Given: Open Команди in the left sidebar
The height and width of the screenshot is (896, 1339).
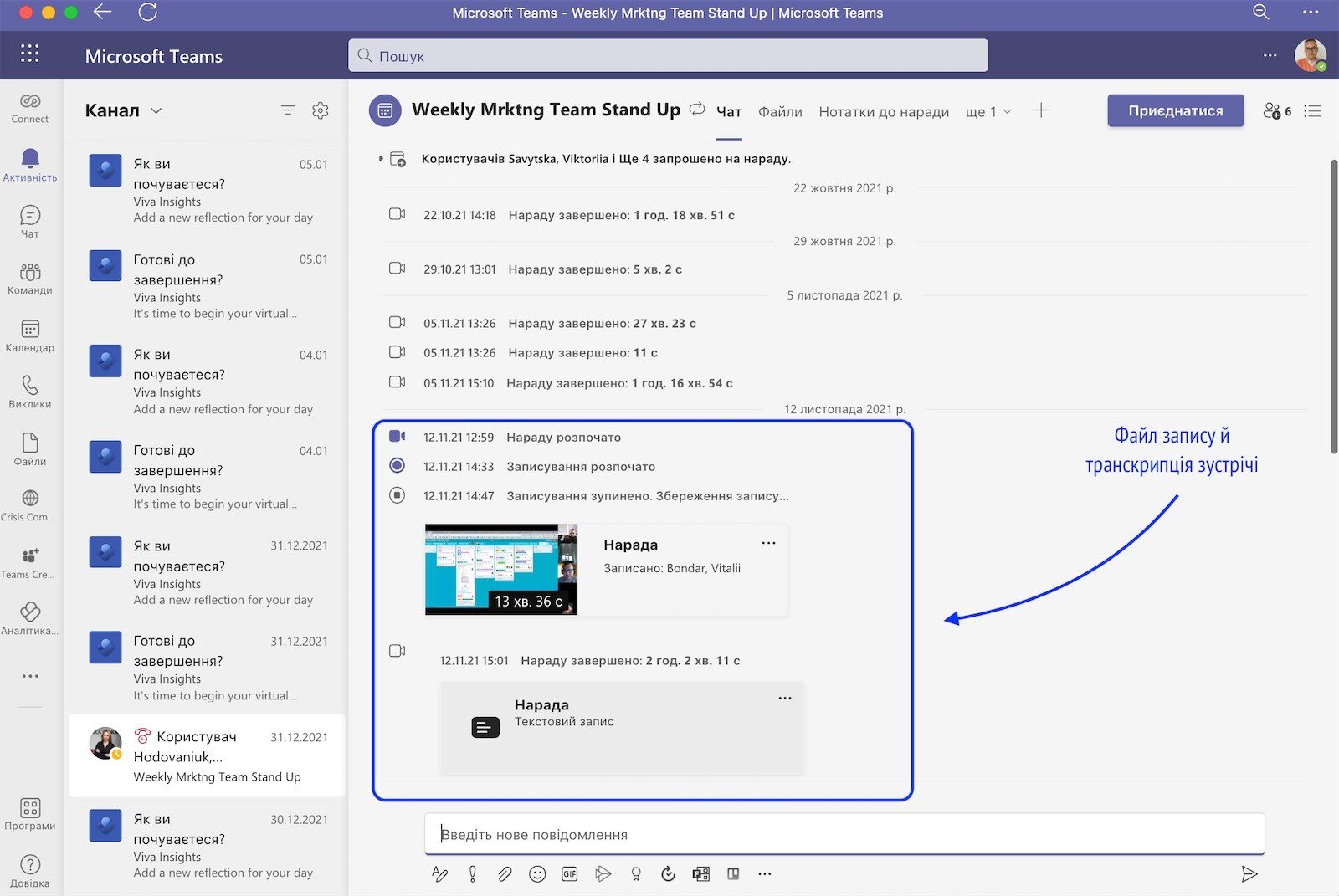Looking at the screenshot, I should pos(30,279).
